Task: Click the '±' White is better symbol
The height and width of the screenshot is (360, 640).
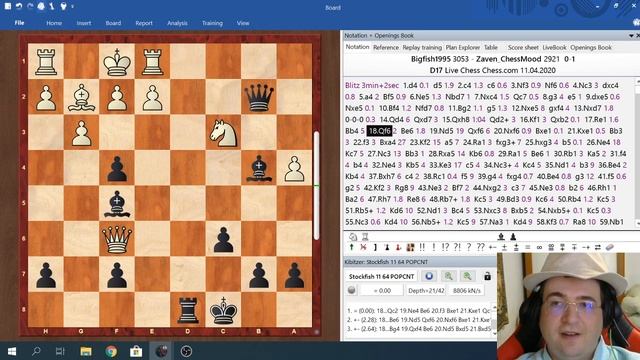Action: coord(504,247)
